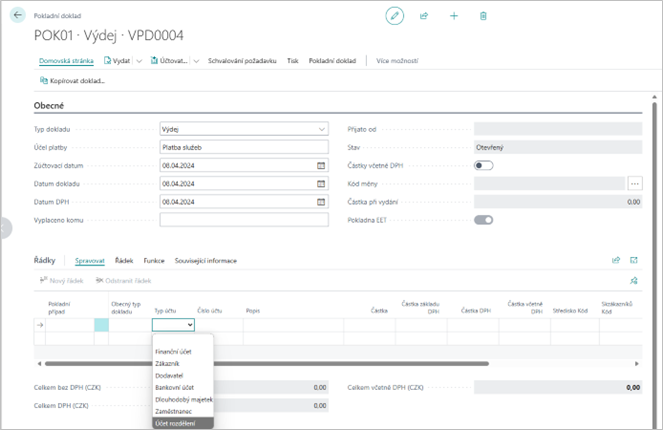The width and height of the screenshot is (663, 430).
Task: Click the pencil edit icon
Action: [395, 16]
